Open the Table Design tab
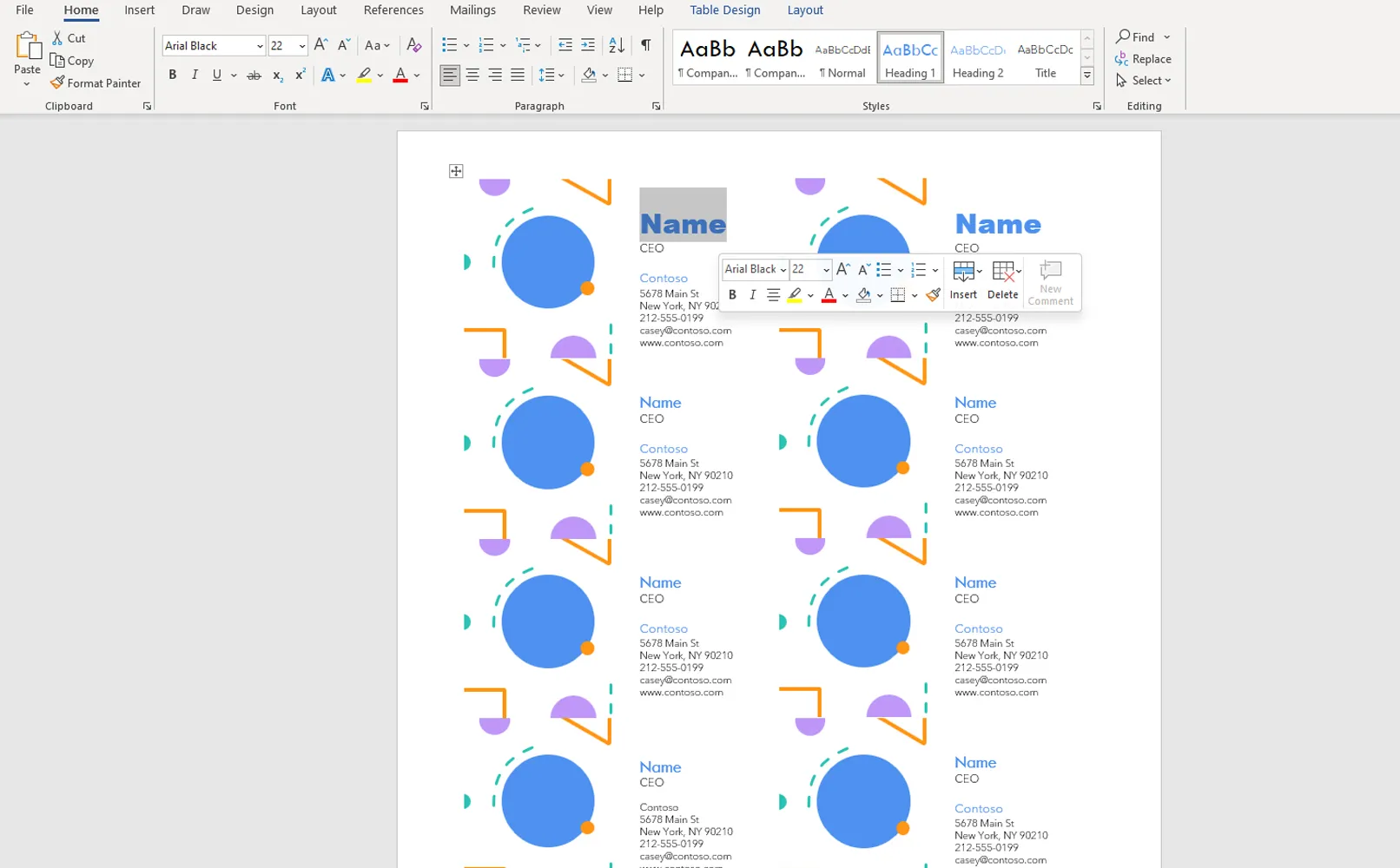1400x868 pixels. [x=725, y=10]
